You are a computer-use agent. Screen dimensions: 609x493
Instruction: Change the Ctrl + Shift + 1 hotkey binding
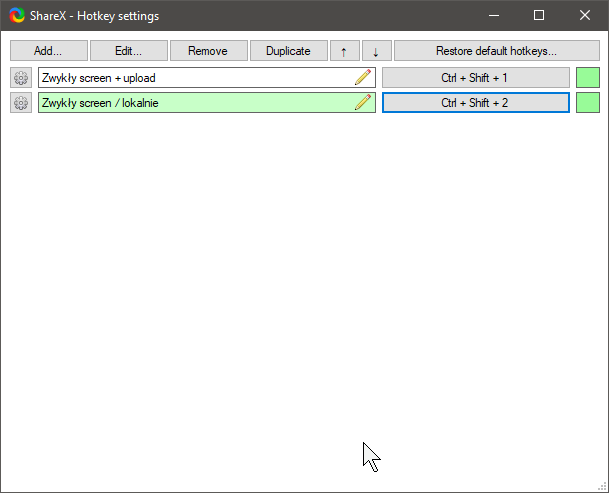click(x=475, y=78)
